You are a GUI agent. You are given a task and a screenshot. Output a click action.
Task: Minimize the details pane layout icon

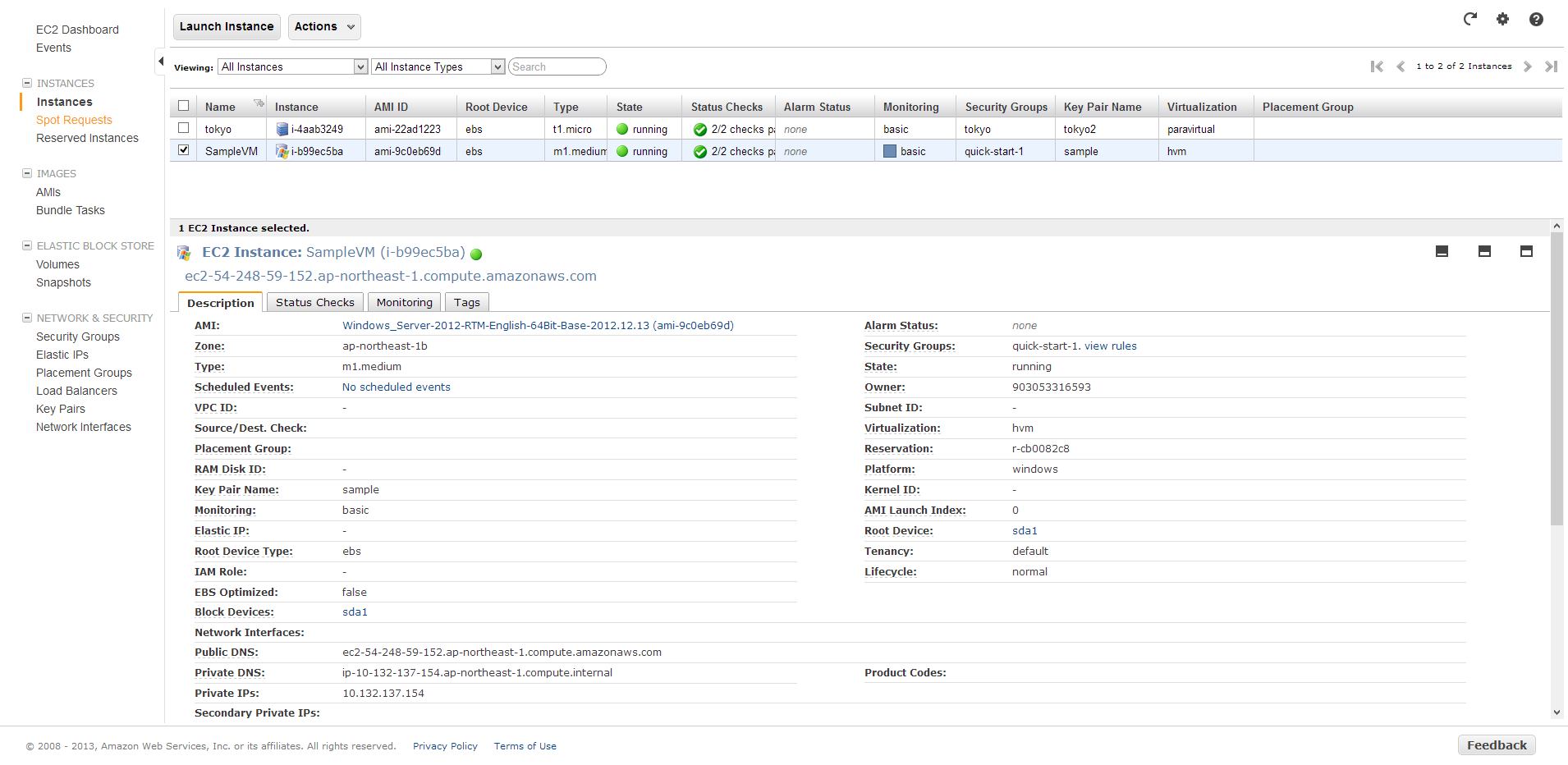pos(1442,251)
